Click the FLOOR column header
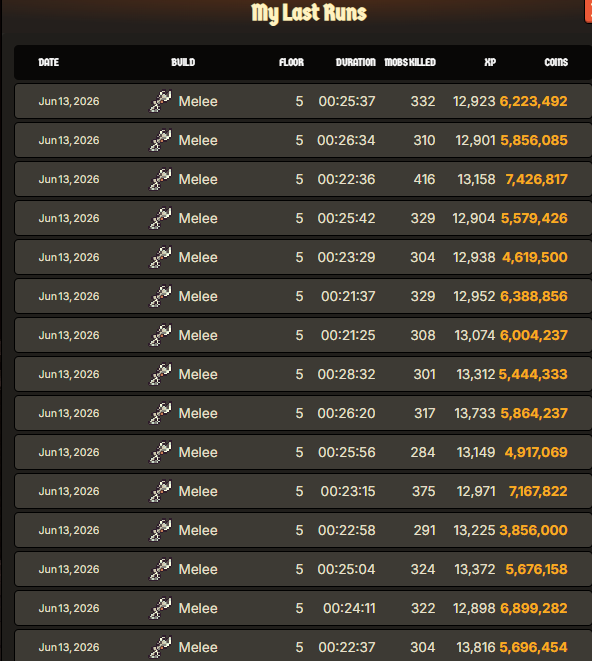 (291, 62)
